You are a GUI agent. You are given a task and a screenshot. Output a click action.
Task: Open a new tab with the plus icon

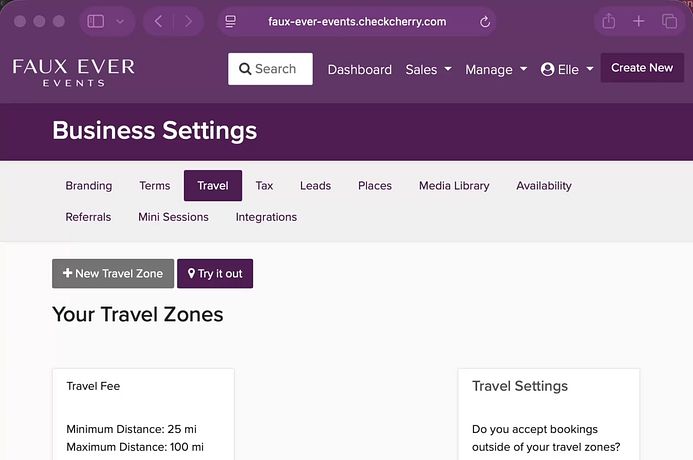pyautogui.click(x=639, y=21)
